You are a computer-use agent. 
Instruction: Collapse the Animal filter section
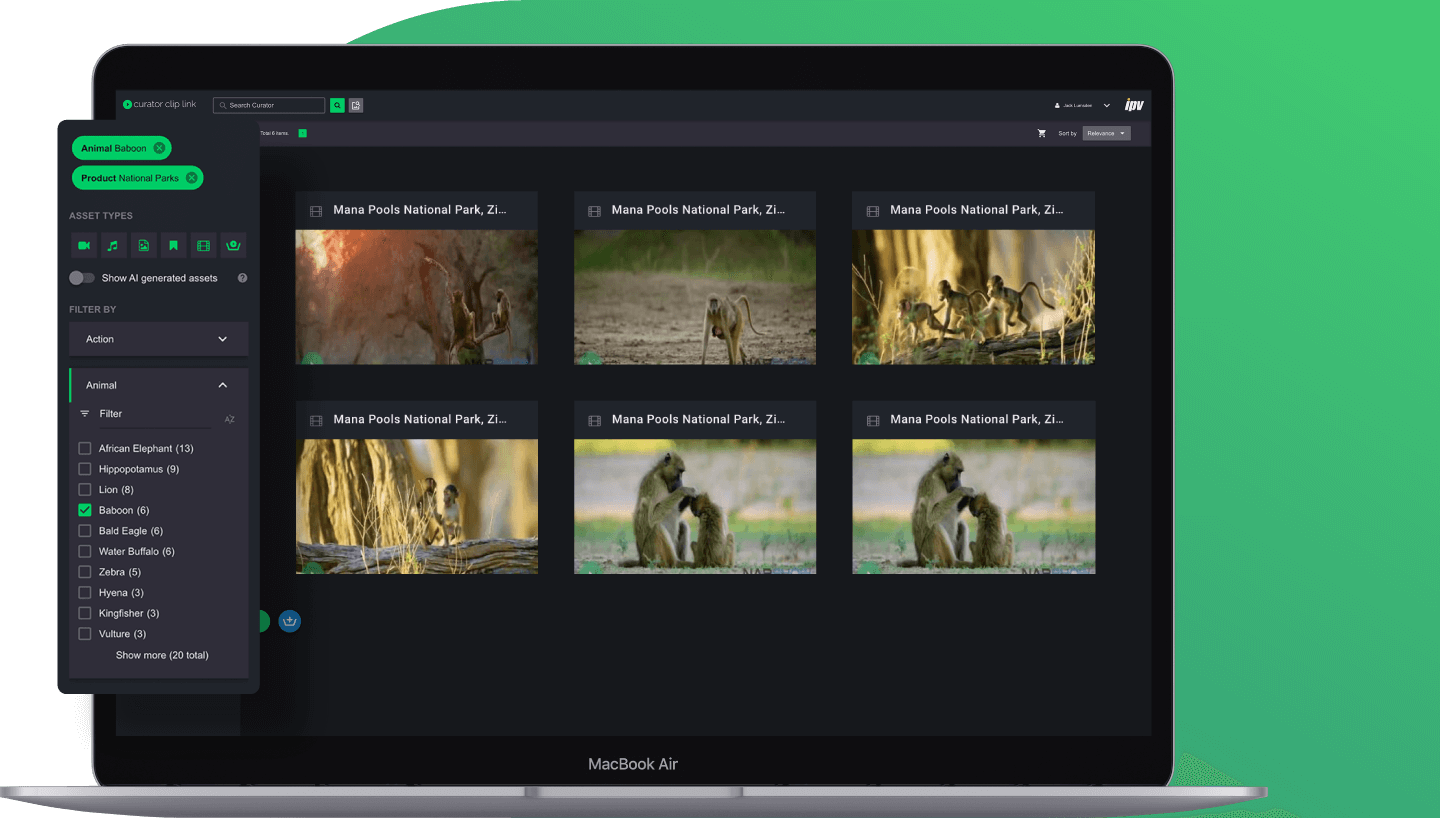159,385
